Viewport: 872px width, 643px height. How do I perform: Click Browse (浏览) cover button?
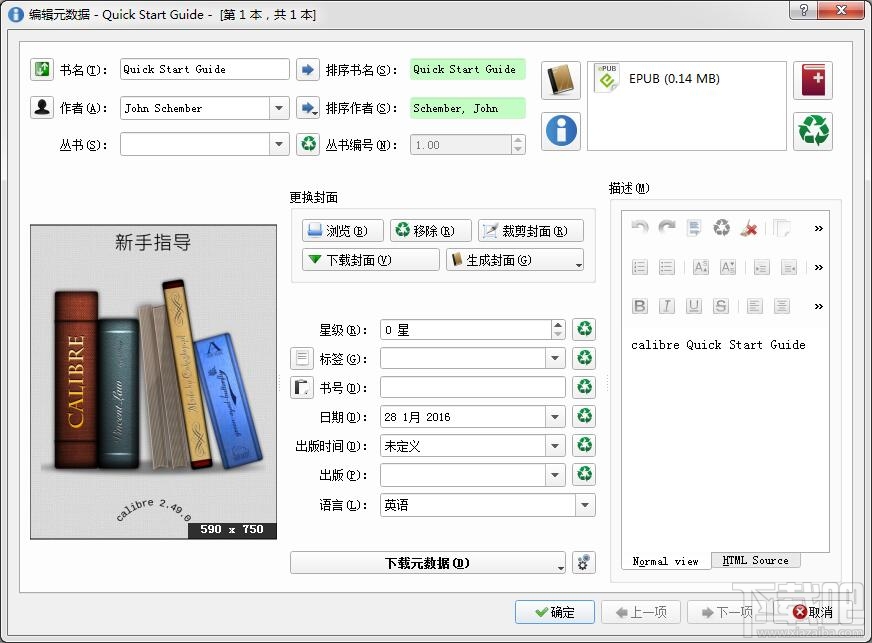(343, 230)
